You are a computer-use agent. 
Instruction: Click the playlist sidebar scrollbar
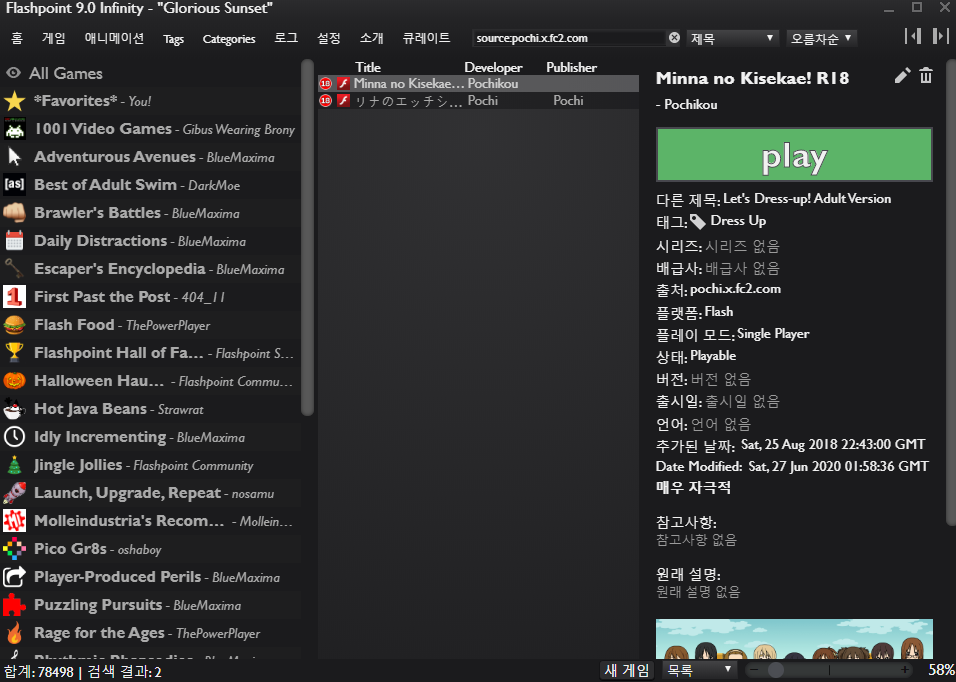tap(307, 238)
